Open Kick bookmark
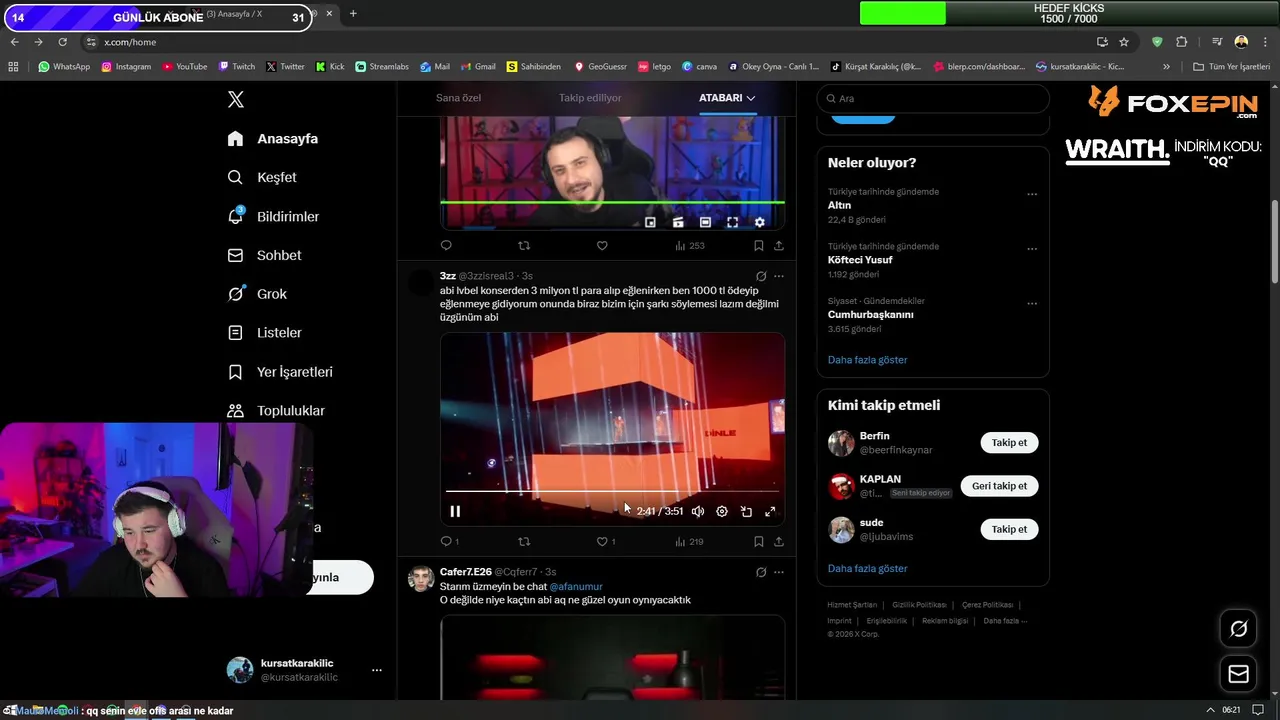 point(330,67)
